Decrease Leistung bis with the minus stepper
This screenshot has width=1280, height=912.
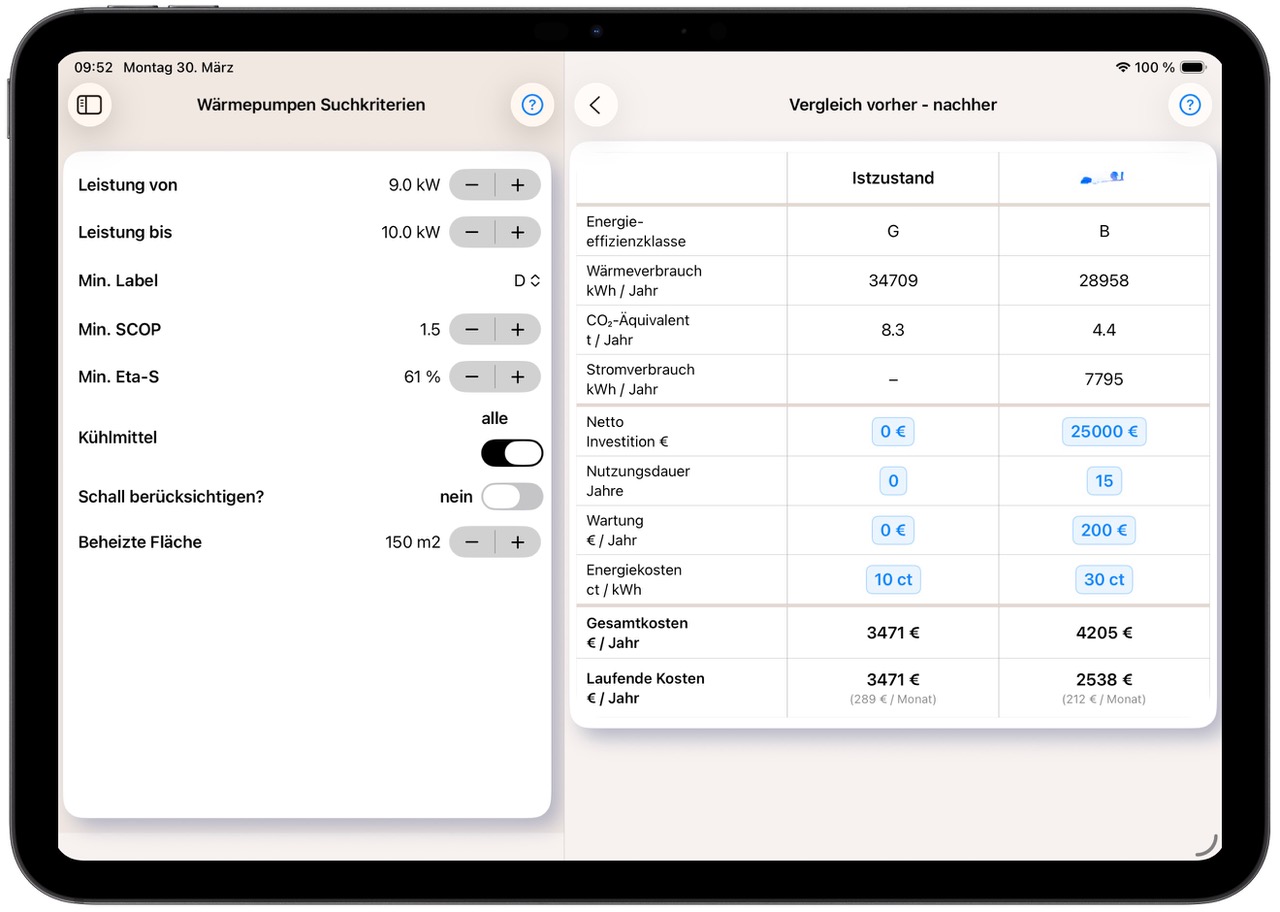(x=471, y=232)
